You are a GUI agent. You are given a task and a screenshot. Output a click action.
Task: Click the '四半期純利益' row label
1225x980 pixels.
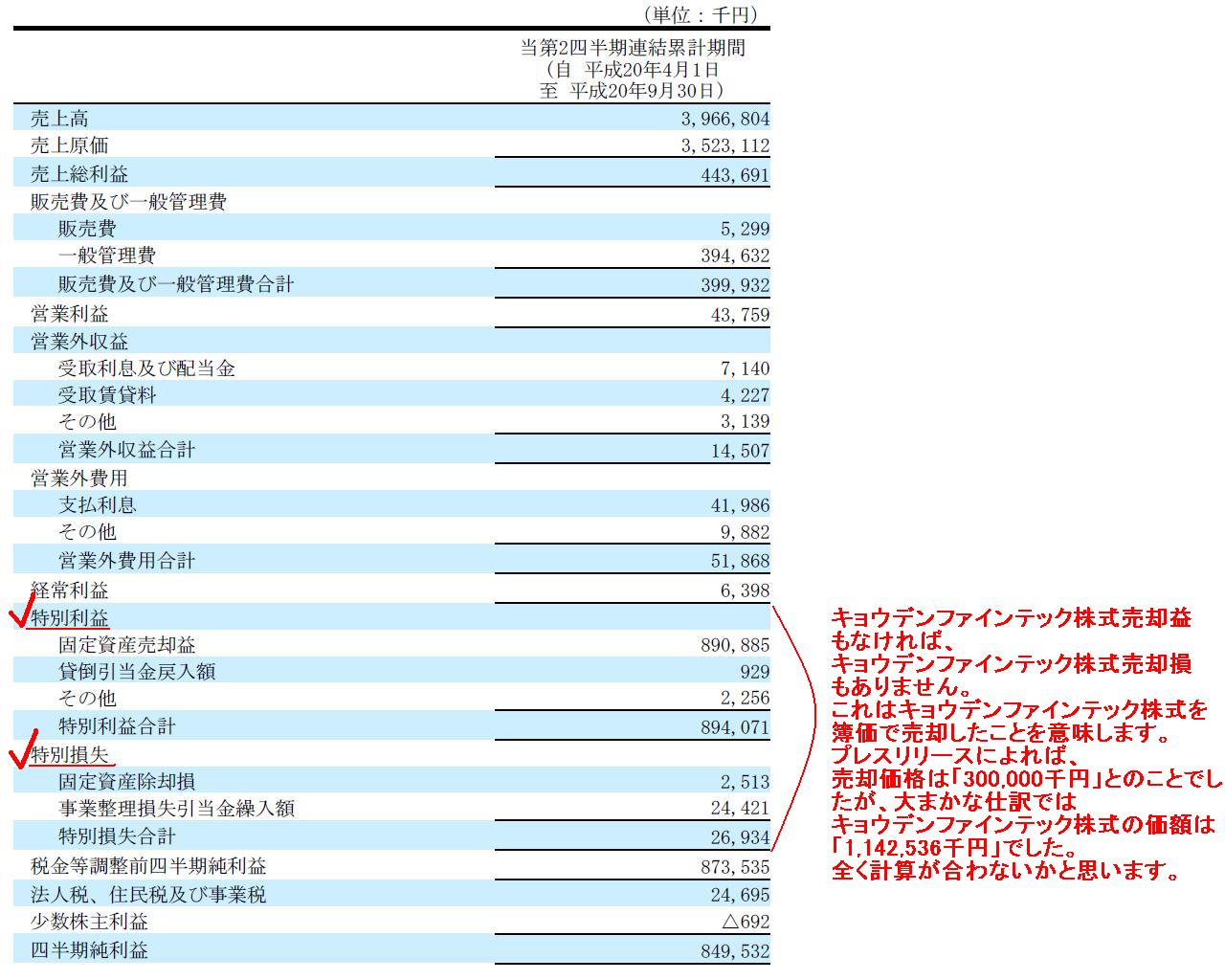click(89, 950)
